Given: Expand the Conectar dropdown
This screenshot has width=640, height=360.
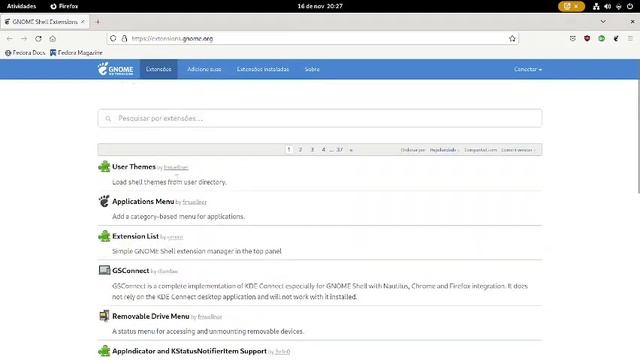Looking at the screenshot, I should (x=528, y=69).
